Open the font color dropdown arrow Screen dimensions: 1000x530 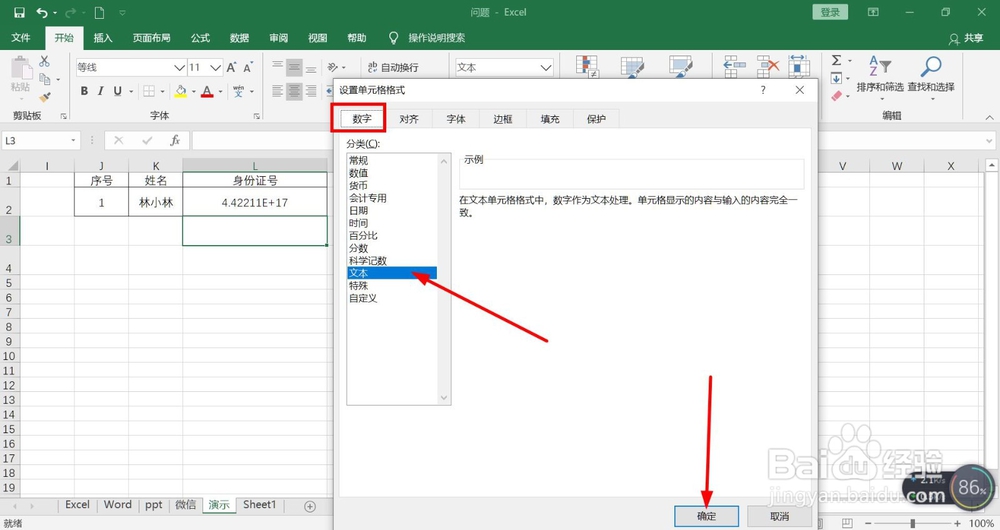[220, 91]
